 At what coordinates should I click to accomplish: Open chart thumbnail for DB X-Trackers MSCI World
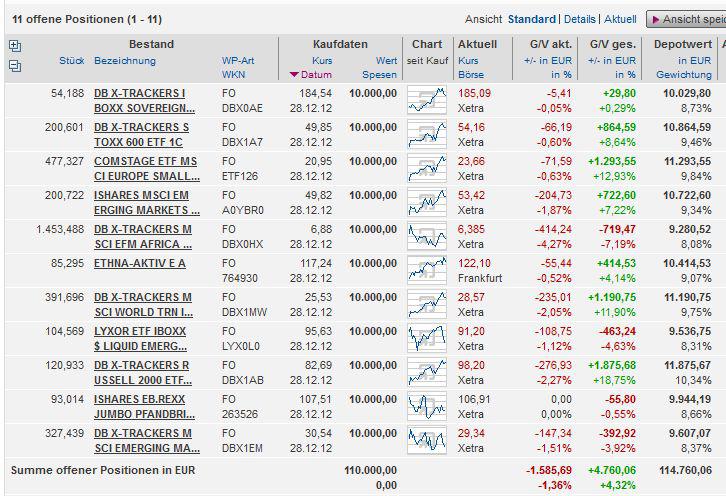[427, 304]
